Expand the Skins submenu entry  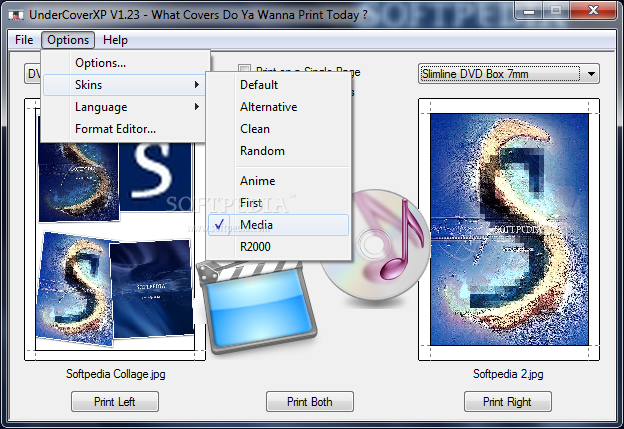[124, 85]
